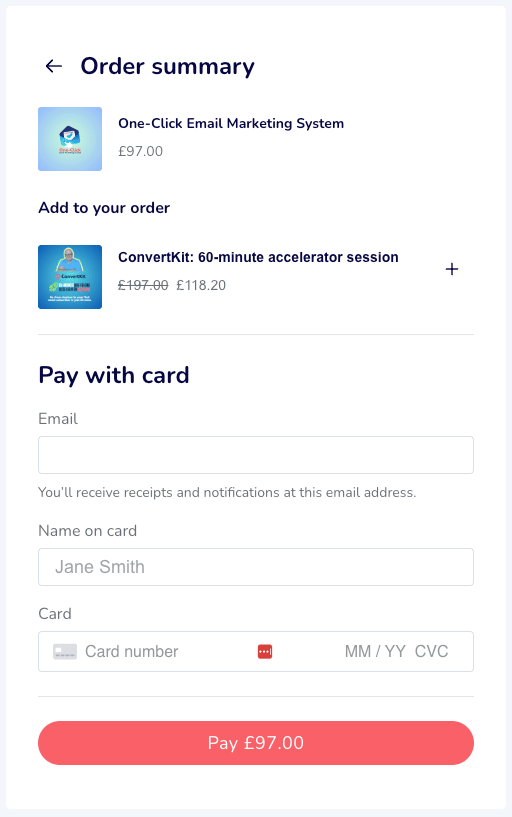Image resolution: width=512 pixels, height=817 pixels.
Task: Click the Order summary heading
Action: pos(167,67)
